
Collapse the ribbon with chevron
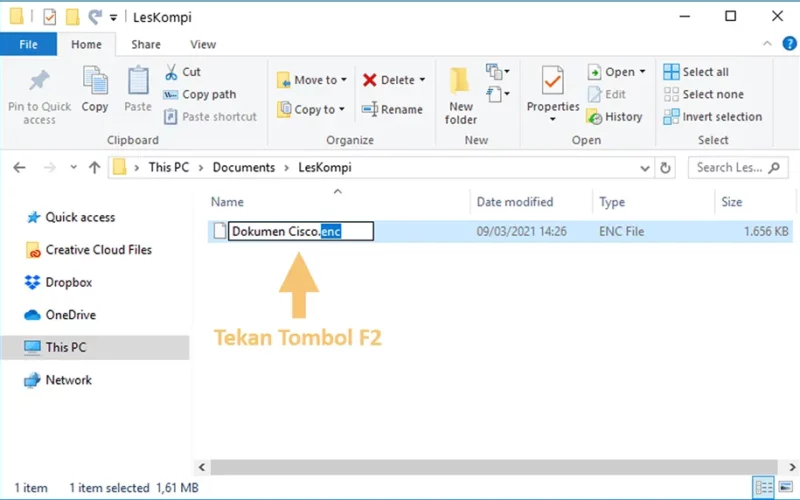pos(767,44)
